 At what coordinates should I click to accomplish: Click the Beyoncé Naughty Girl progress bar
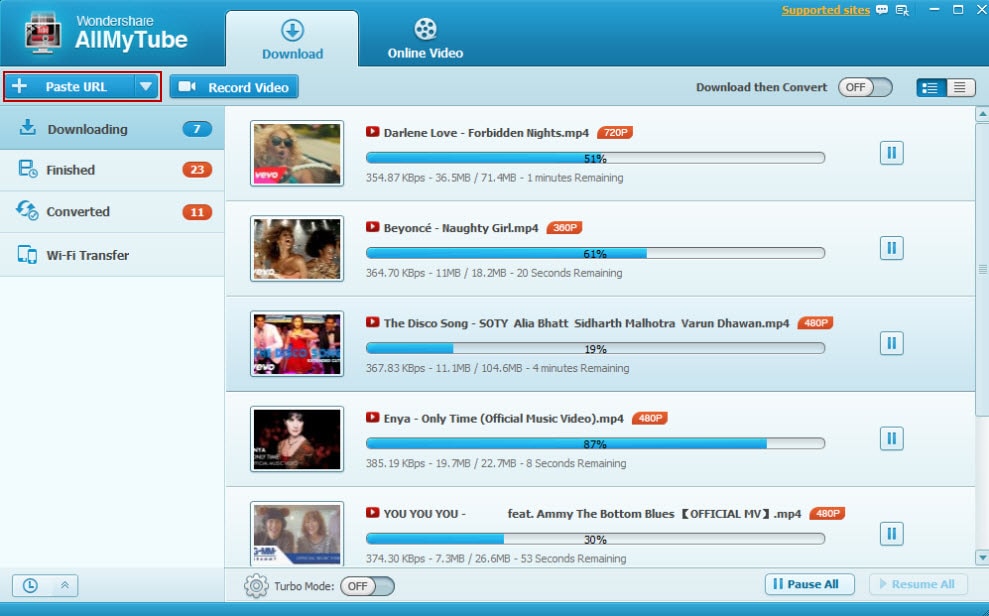(595, 253)
